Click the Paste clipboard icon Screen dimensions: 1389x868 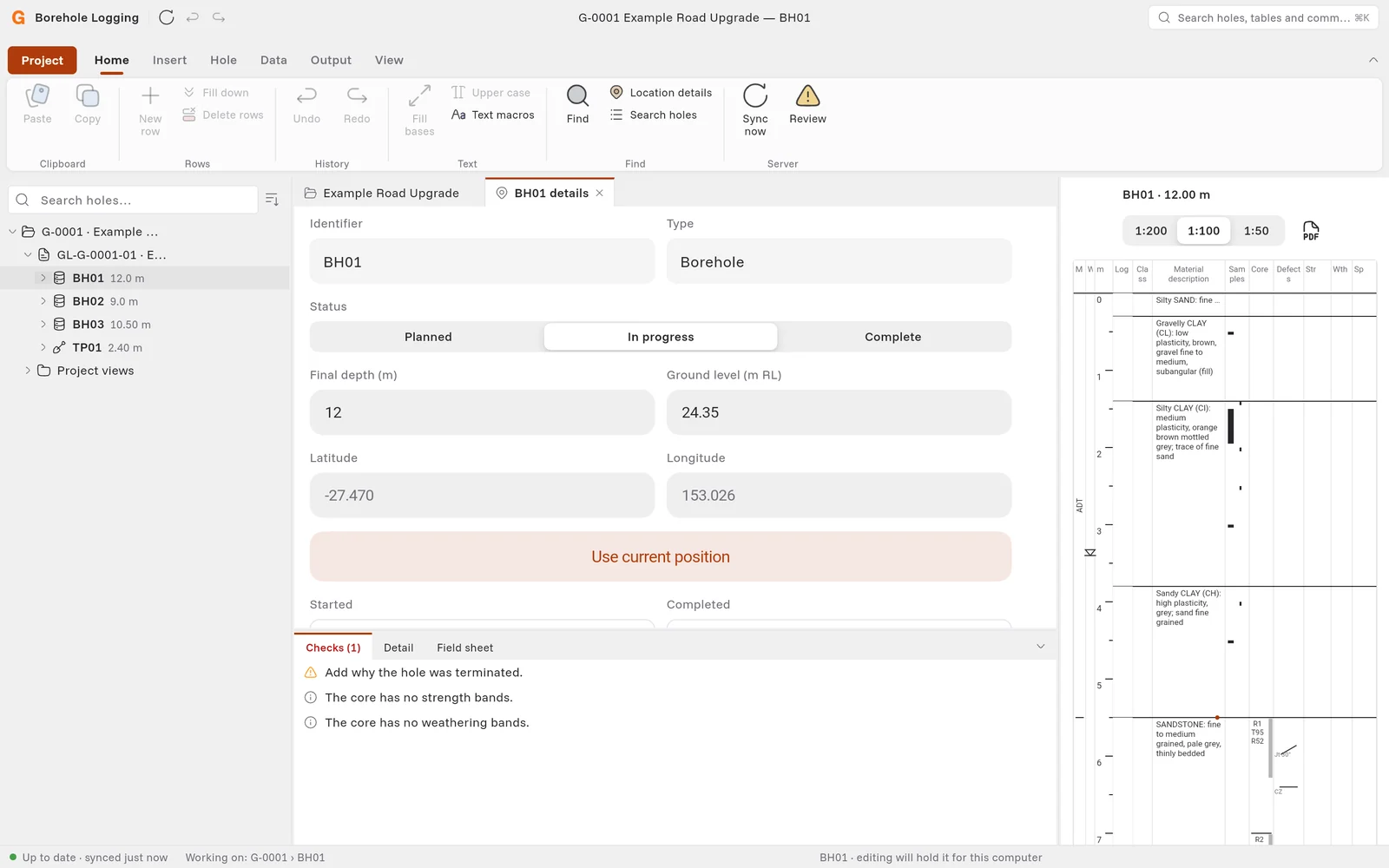(37, 104)
